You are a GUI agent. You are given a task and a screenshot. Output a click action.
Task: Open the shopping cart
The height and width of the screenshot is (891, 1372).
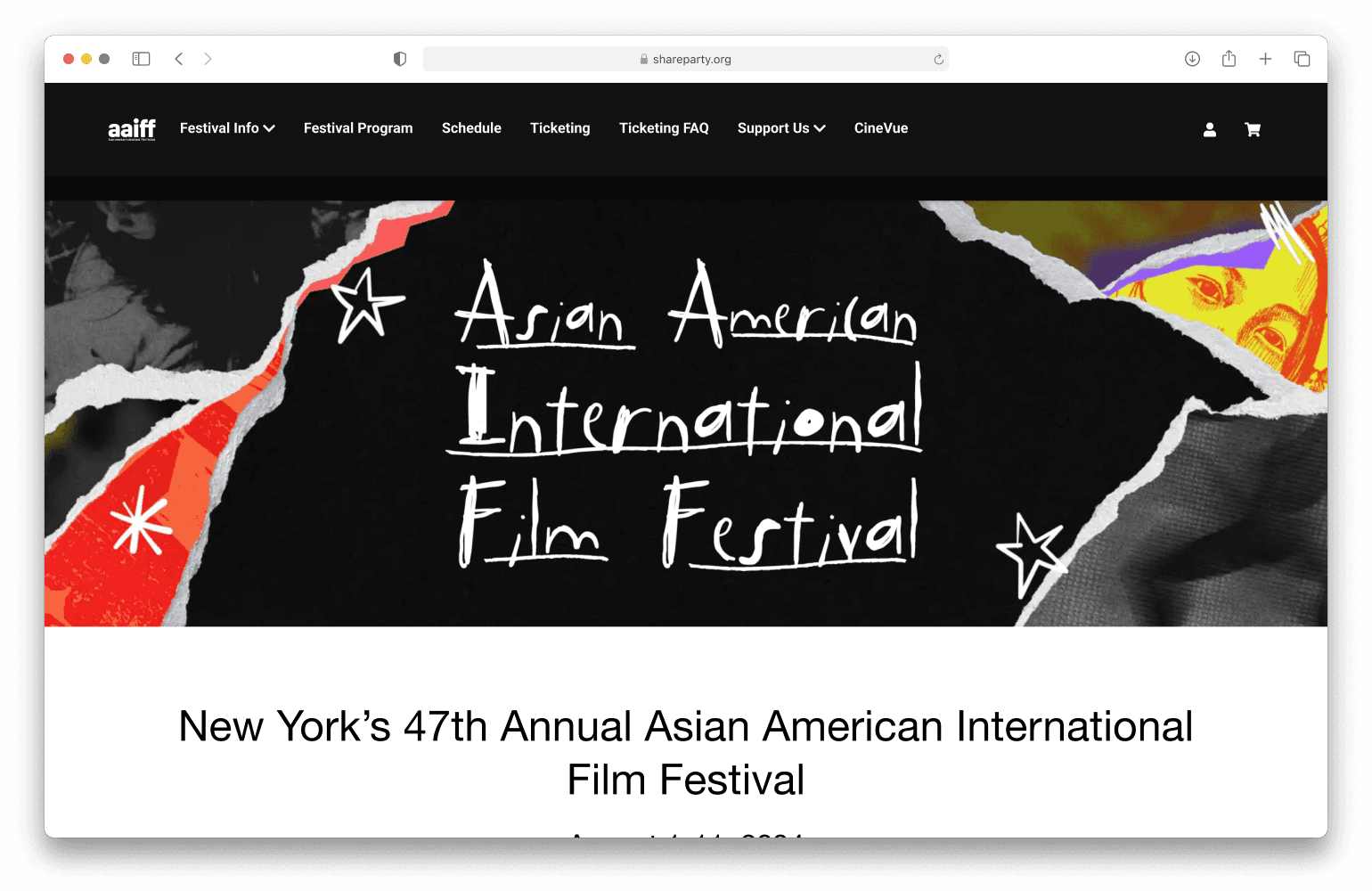click(x=1253, y=129)
